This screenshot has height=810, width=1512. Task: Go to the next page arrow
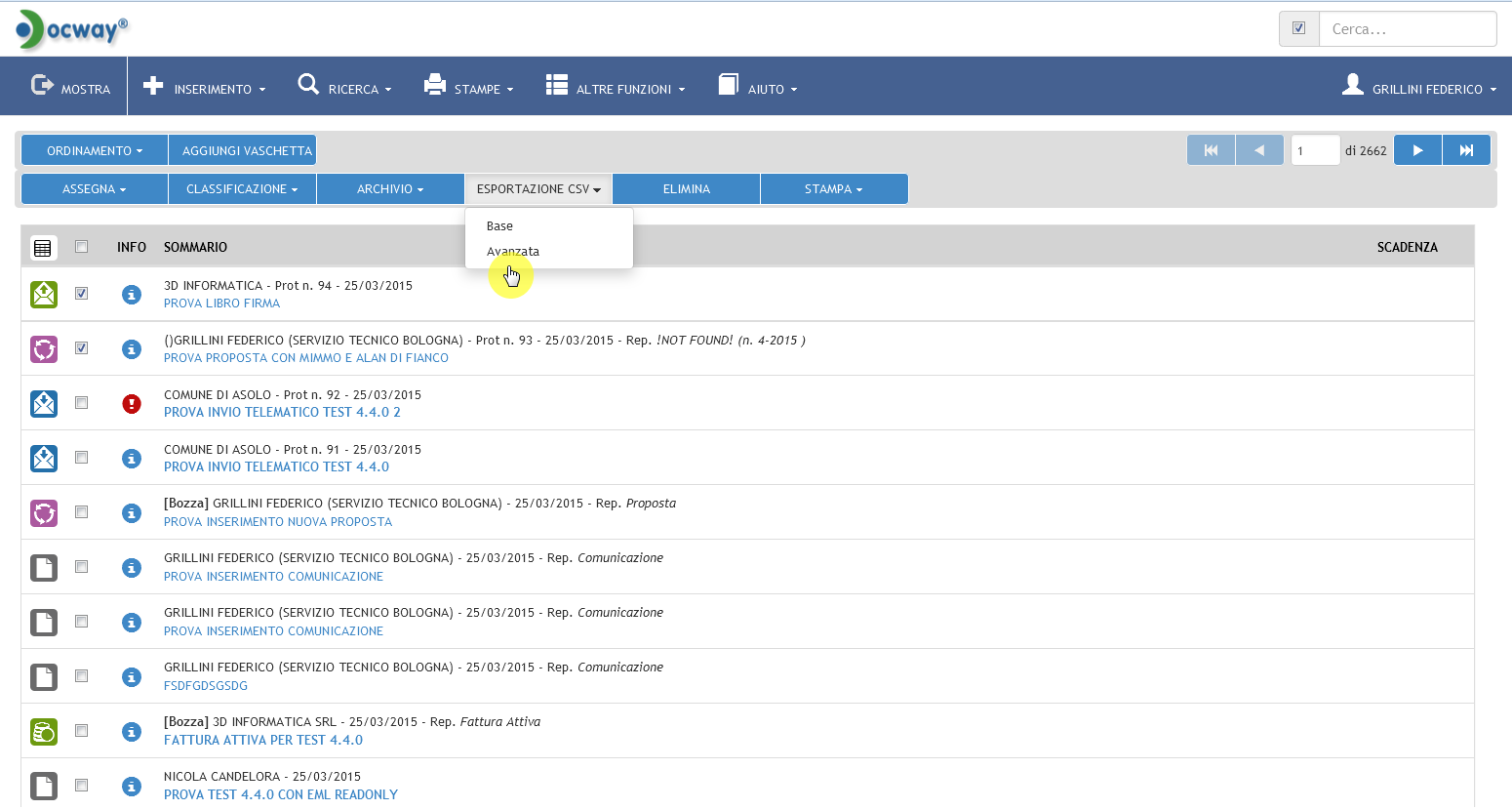tap(1417, 150)
